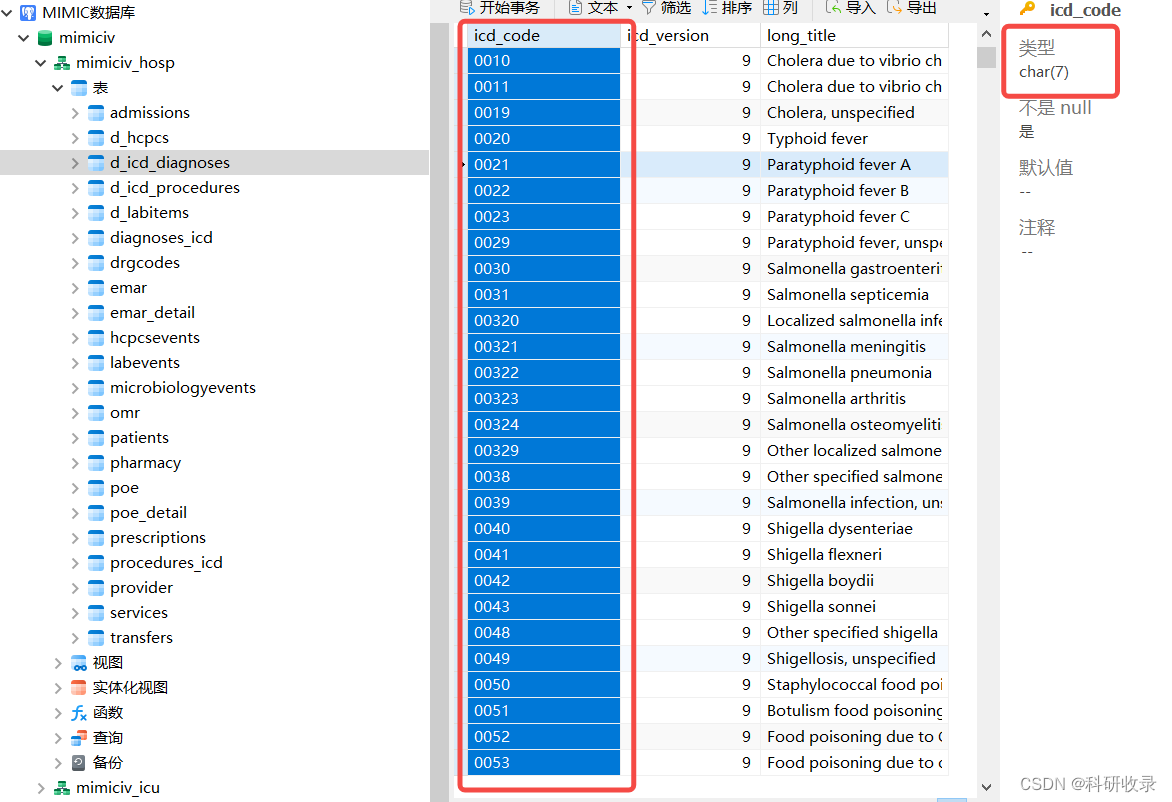The height and width of the screenshot is (802, 1172).
Task: Expand the d_icd_diagnoses table node
Action: pos(75,163)
